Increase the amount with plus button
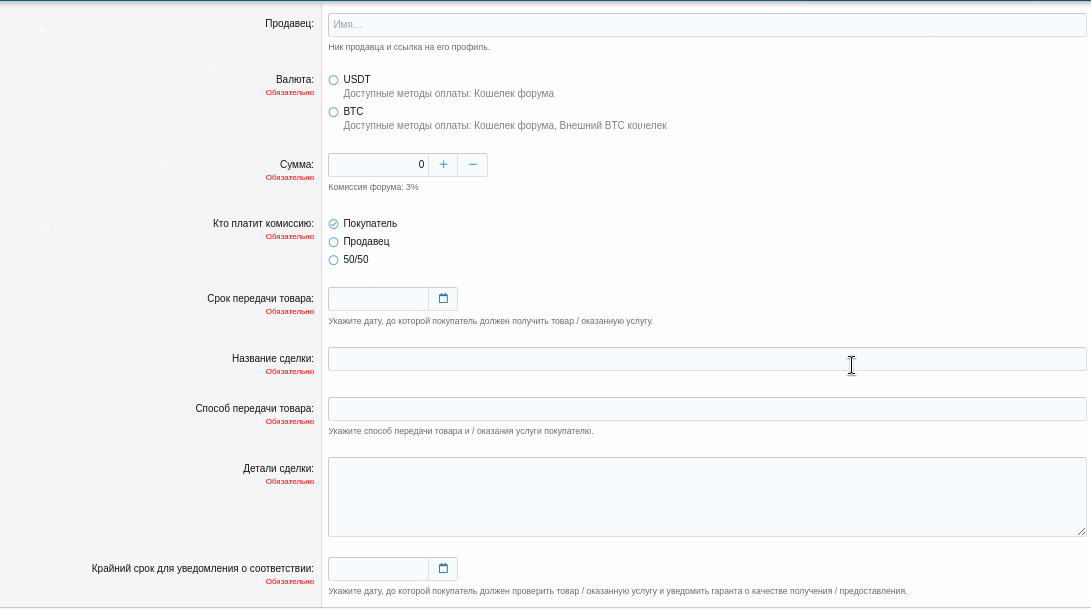 tap(443, 165)
